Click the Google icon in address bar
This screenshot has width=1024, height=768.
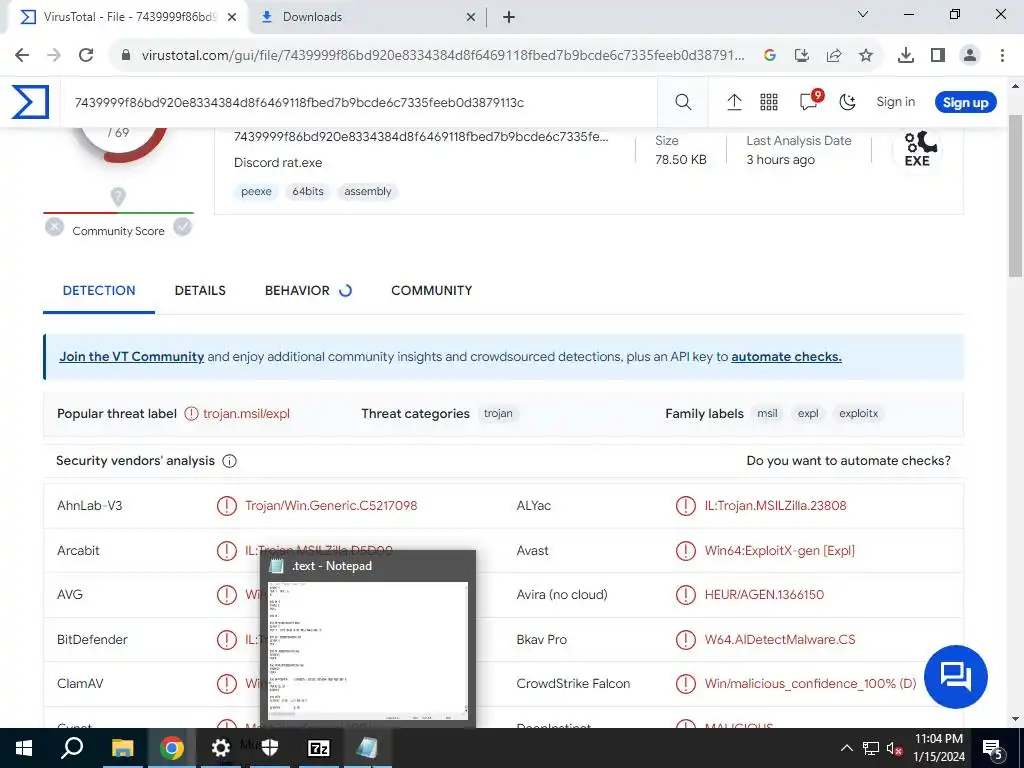pyautogui.click(x=770, y=56)
